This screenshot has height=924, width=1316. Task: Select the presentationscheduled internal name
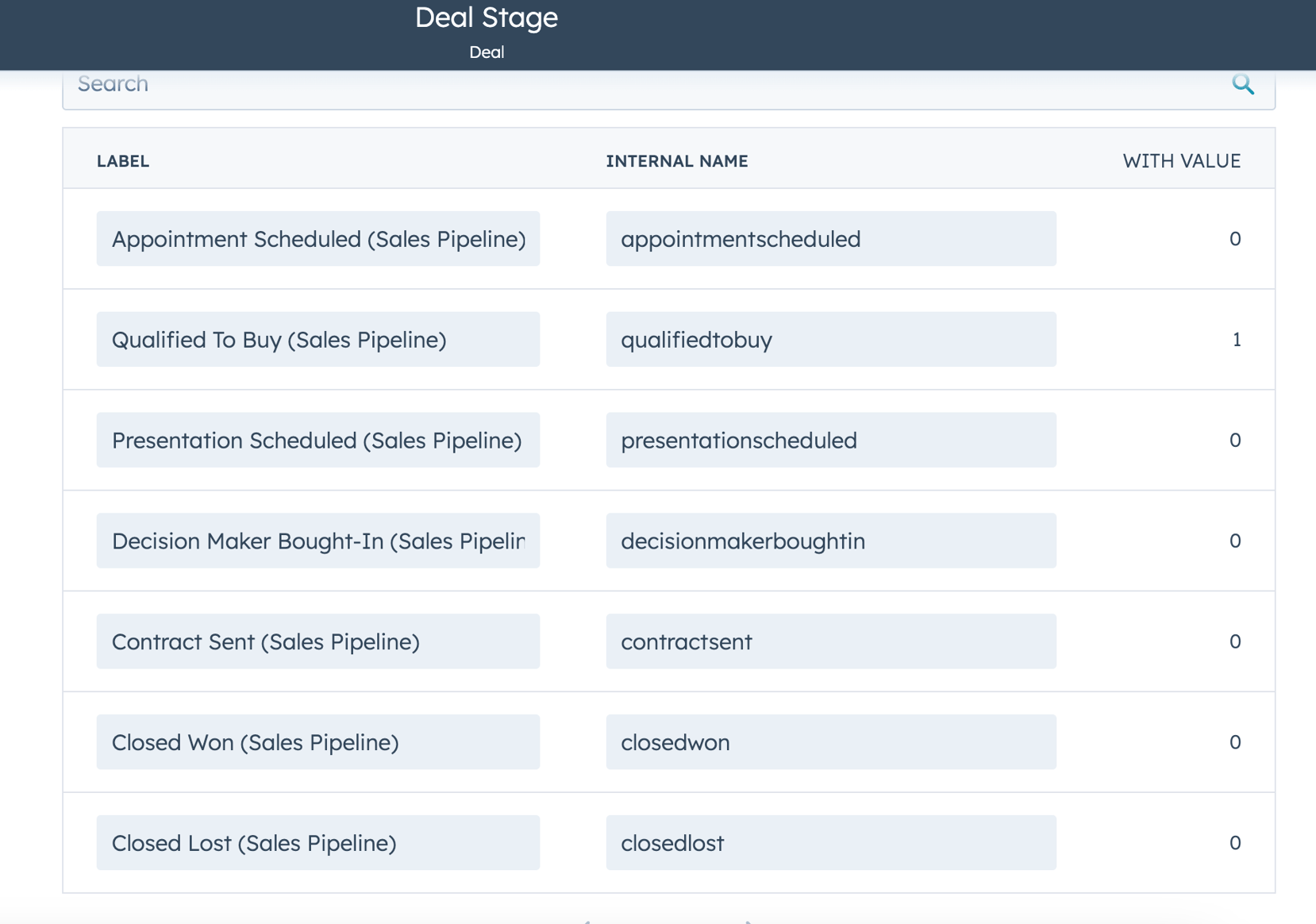[x=830, y=440]
